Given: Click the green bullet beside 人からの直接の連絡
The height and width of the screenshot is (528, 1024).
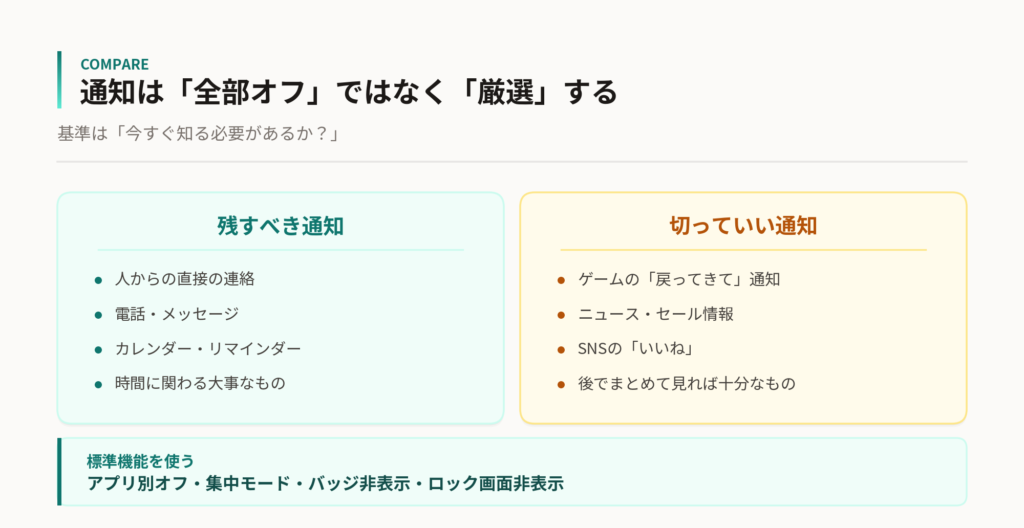Looking at the screenshot, I should pyautogui.click(x=99, y=280).
